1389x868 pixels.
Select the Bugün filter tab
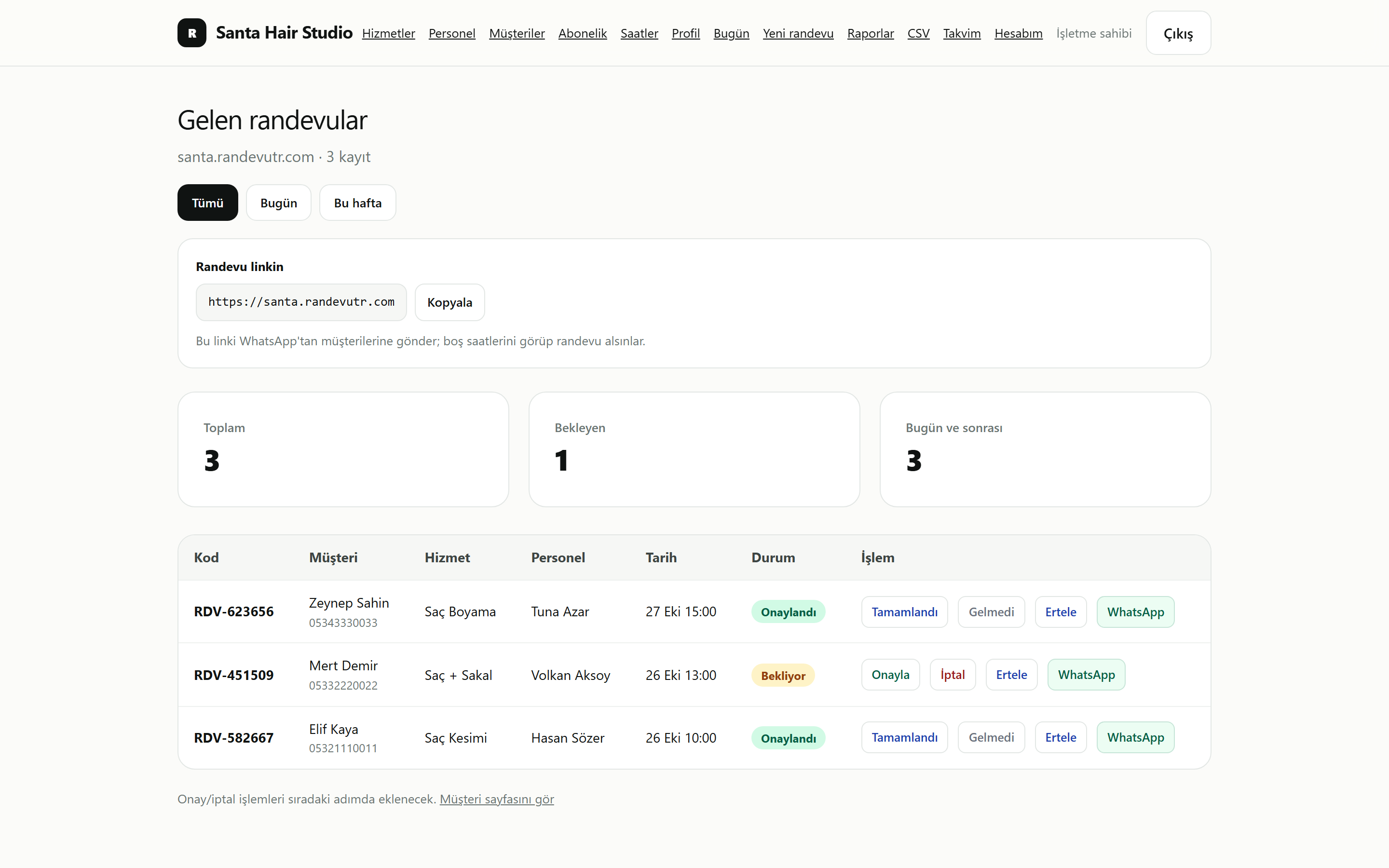278,203
